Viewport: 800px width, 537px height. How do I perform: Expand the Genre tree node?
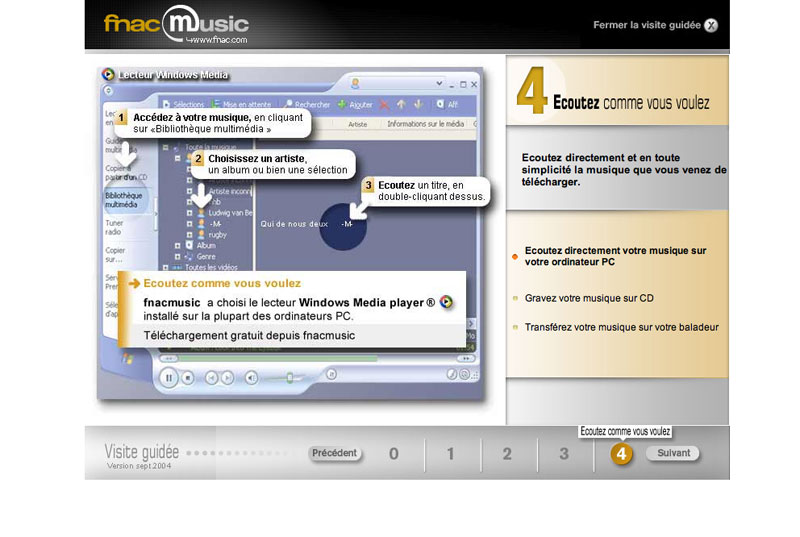pos(178,257)
